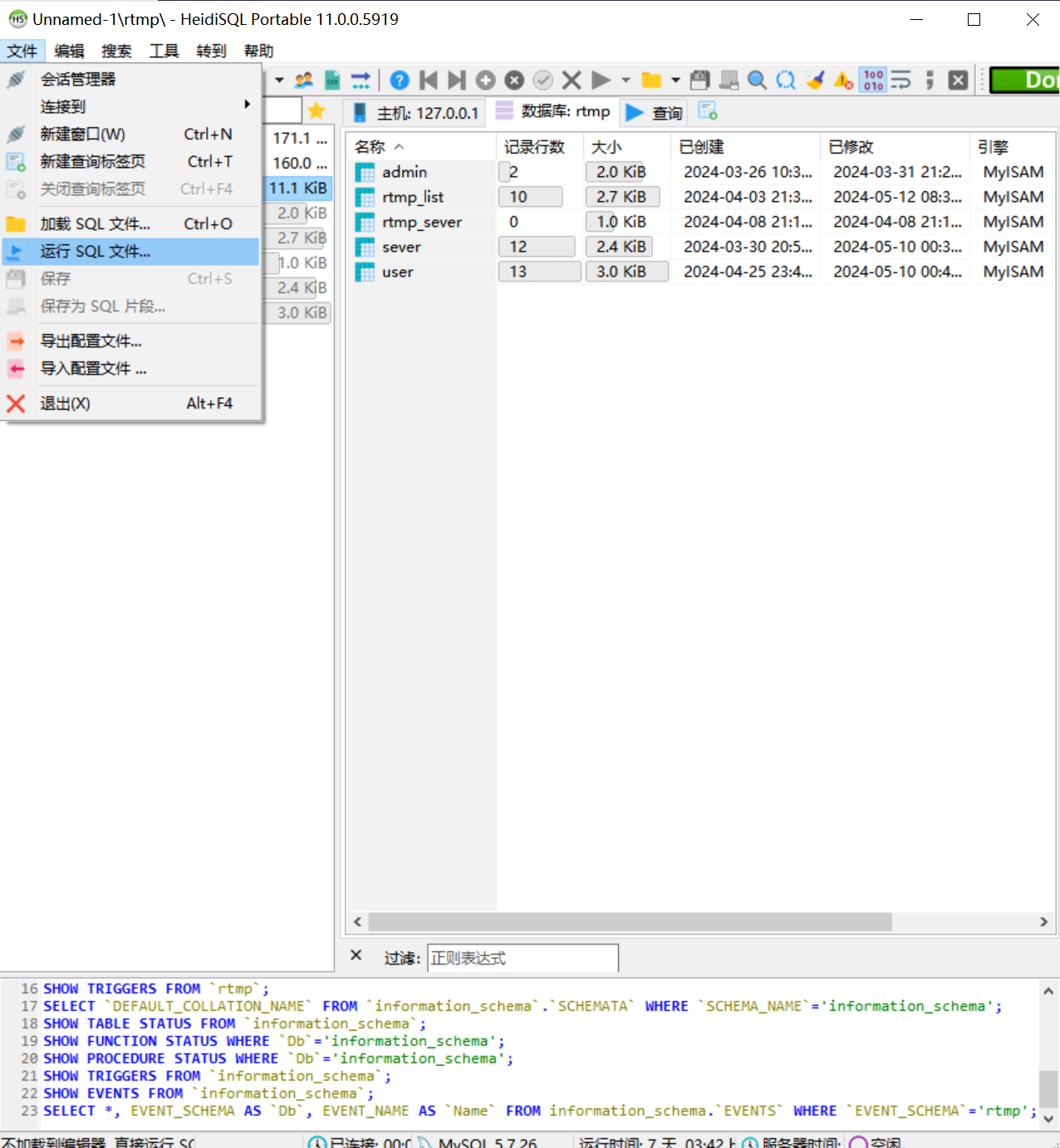
Task: Open the File menu
Action: coord(22,51)
